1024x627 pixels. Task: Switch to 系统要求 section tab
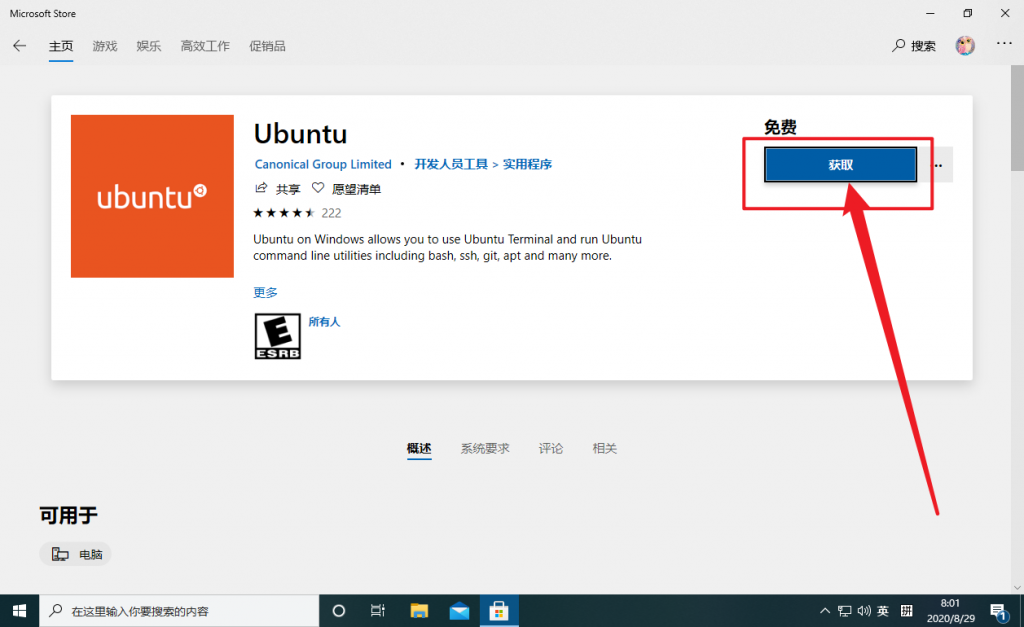485,449
